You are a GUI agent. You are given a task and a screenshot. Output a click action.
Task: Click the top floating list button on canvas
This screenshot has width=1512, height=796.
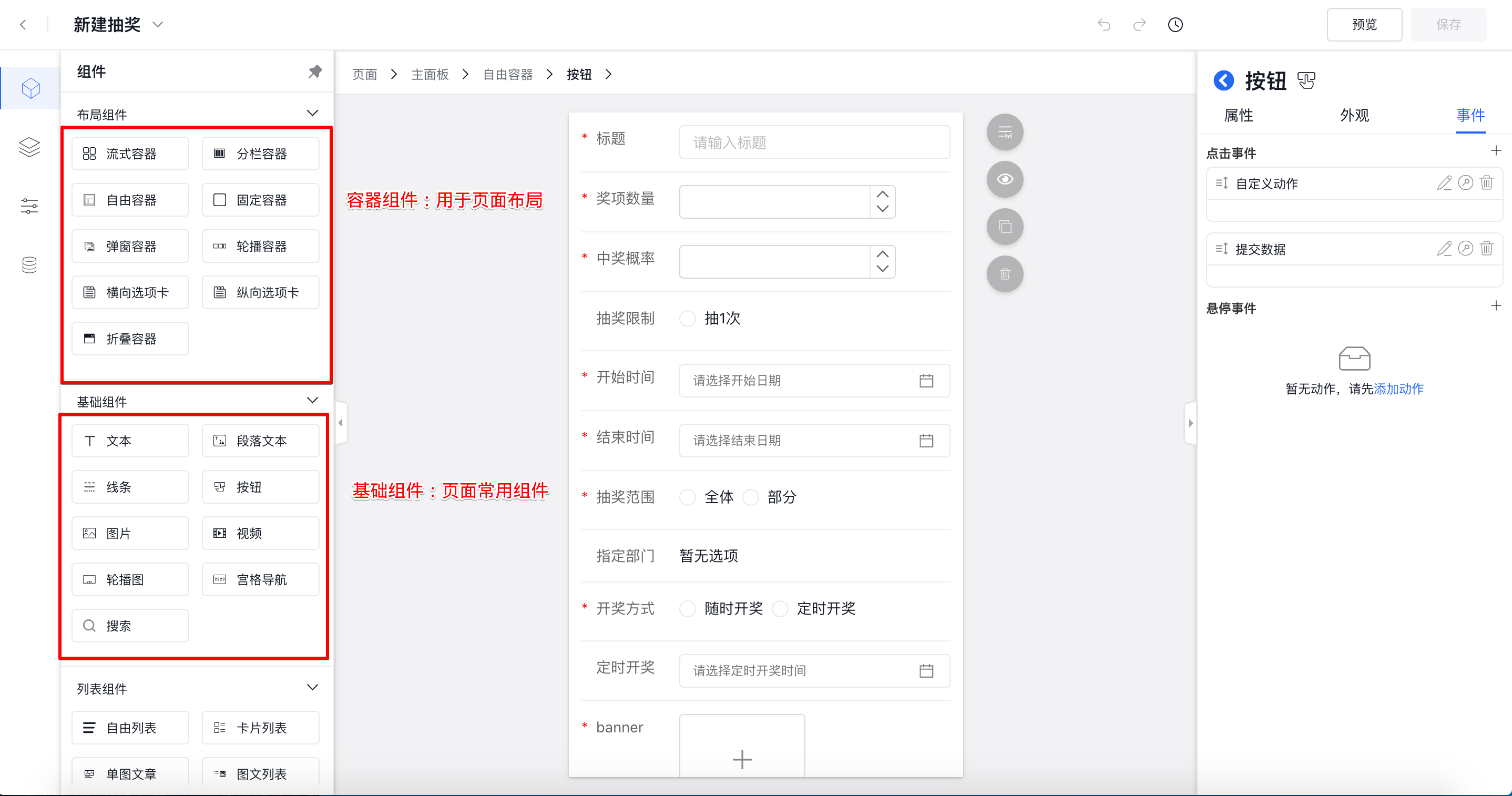[1005, 132]
